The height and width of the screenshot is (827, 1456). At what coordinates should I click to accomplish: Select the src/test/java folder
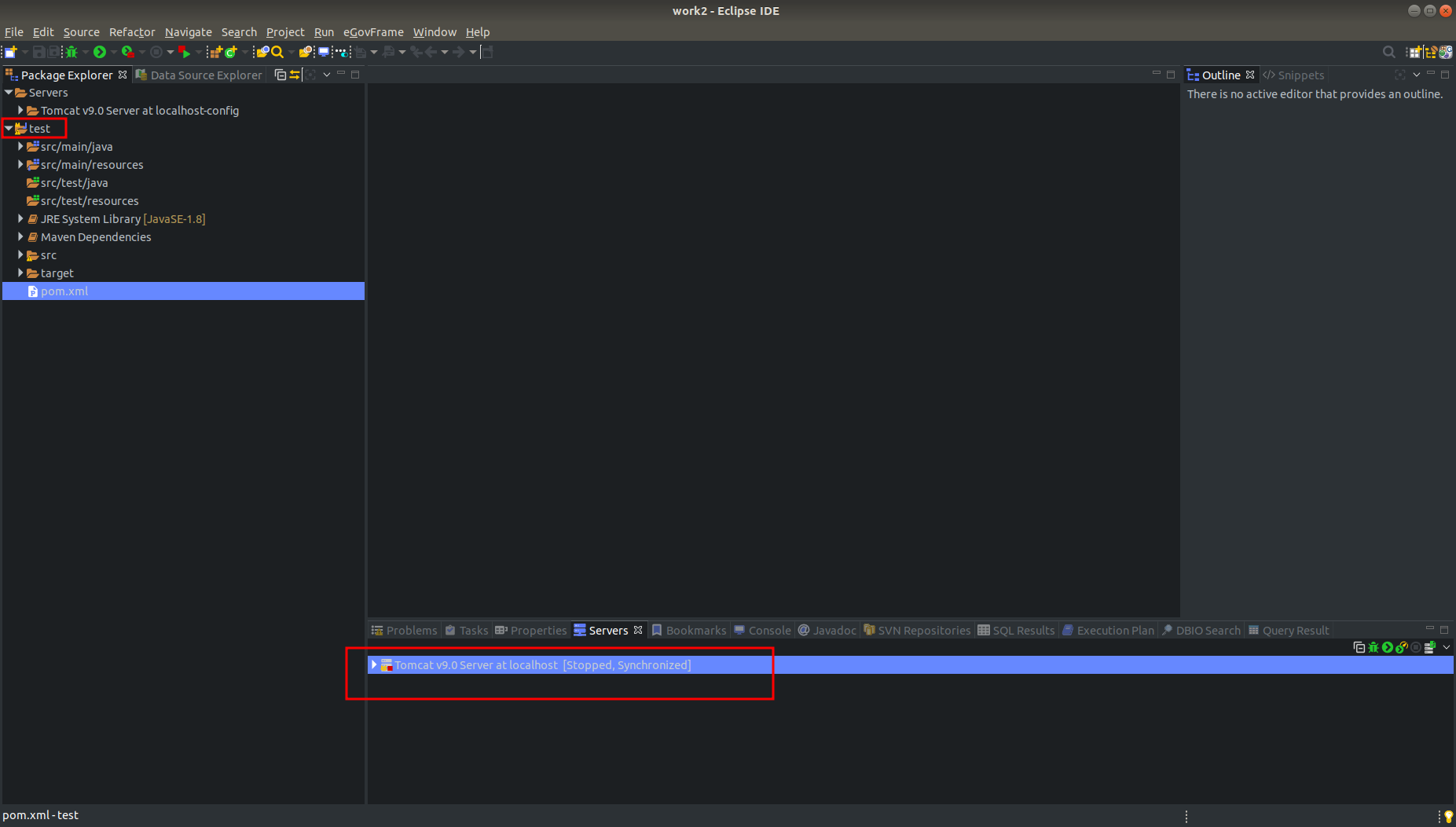pyautogui.click(x=68, y=182)
